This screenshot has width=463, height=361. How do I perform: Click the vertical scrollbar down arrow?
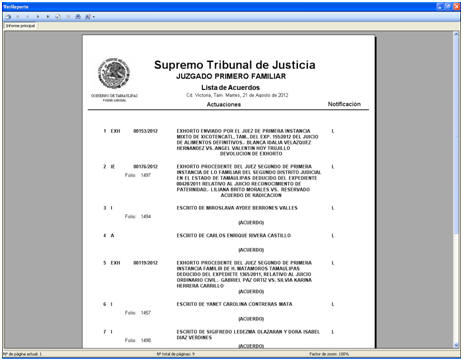[456, 346]
